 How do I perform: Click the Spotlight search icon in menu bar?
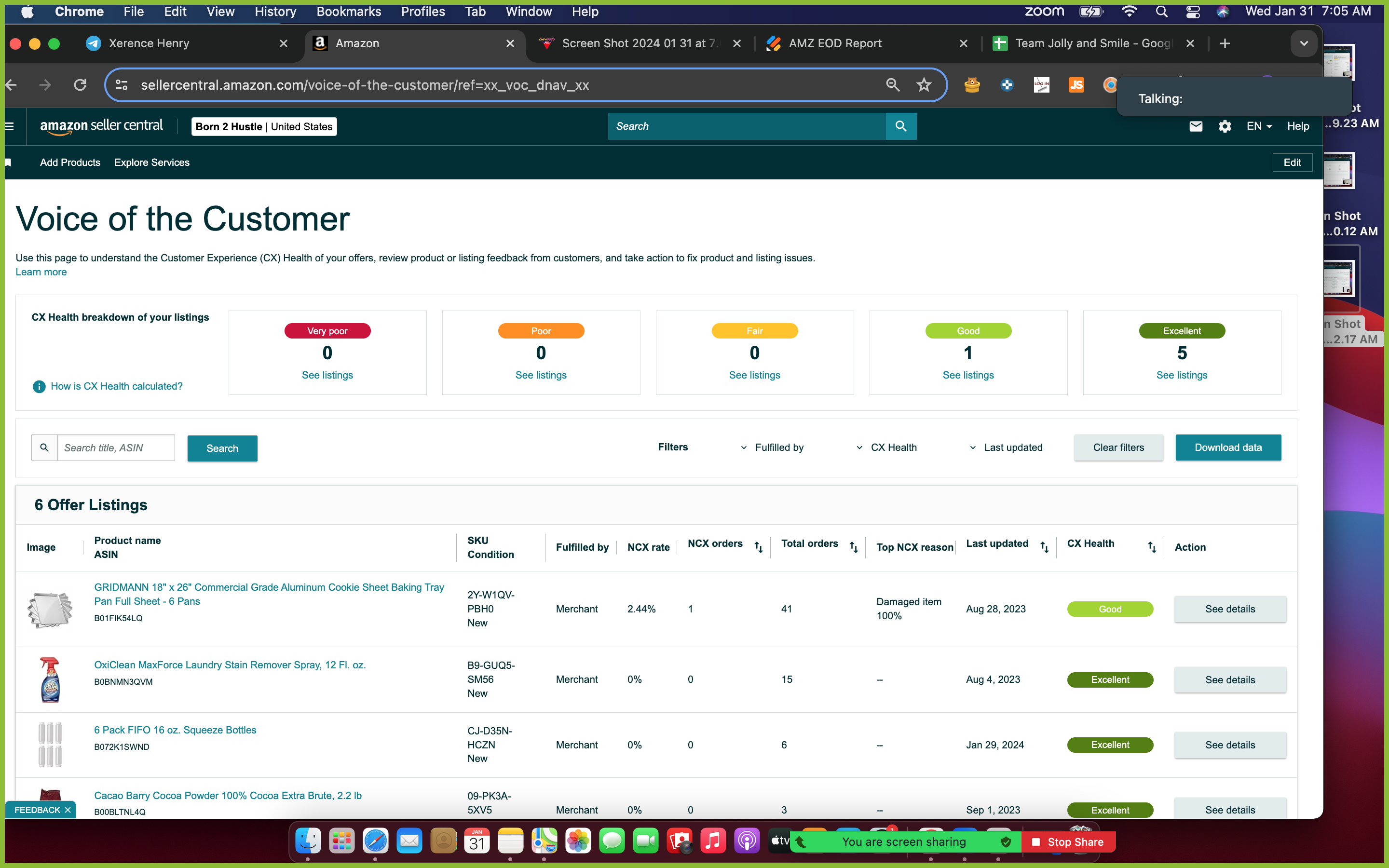coord(1161,12)
